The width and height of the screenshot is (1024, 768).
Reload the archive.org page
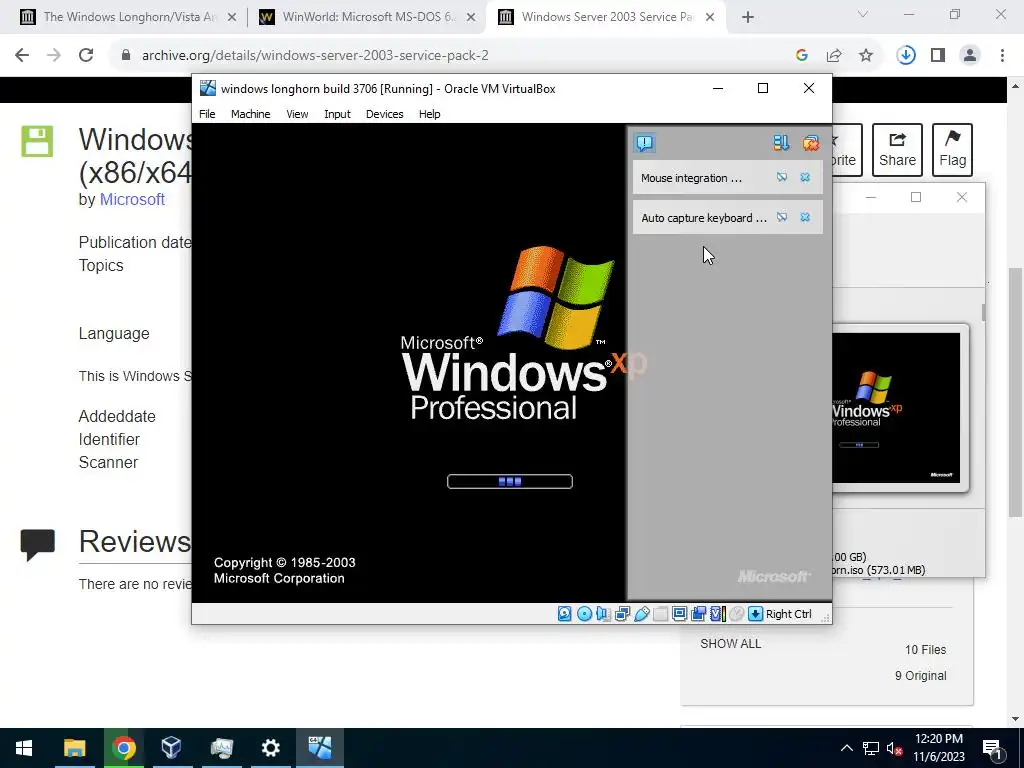pyautogui.click(x=86, y=56)
